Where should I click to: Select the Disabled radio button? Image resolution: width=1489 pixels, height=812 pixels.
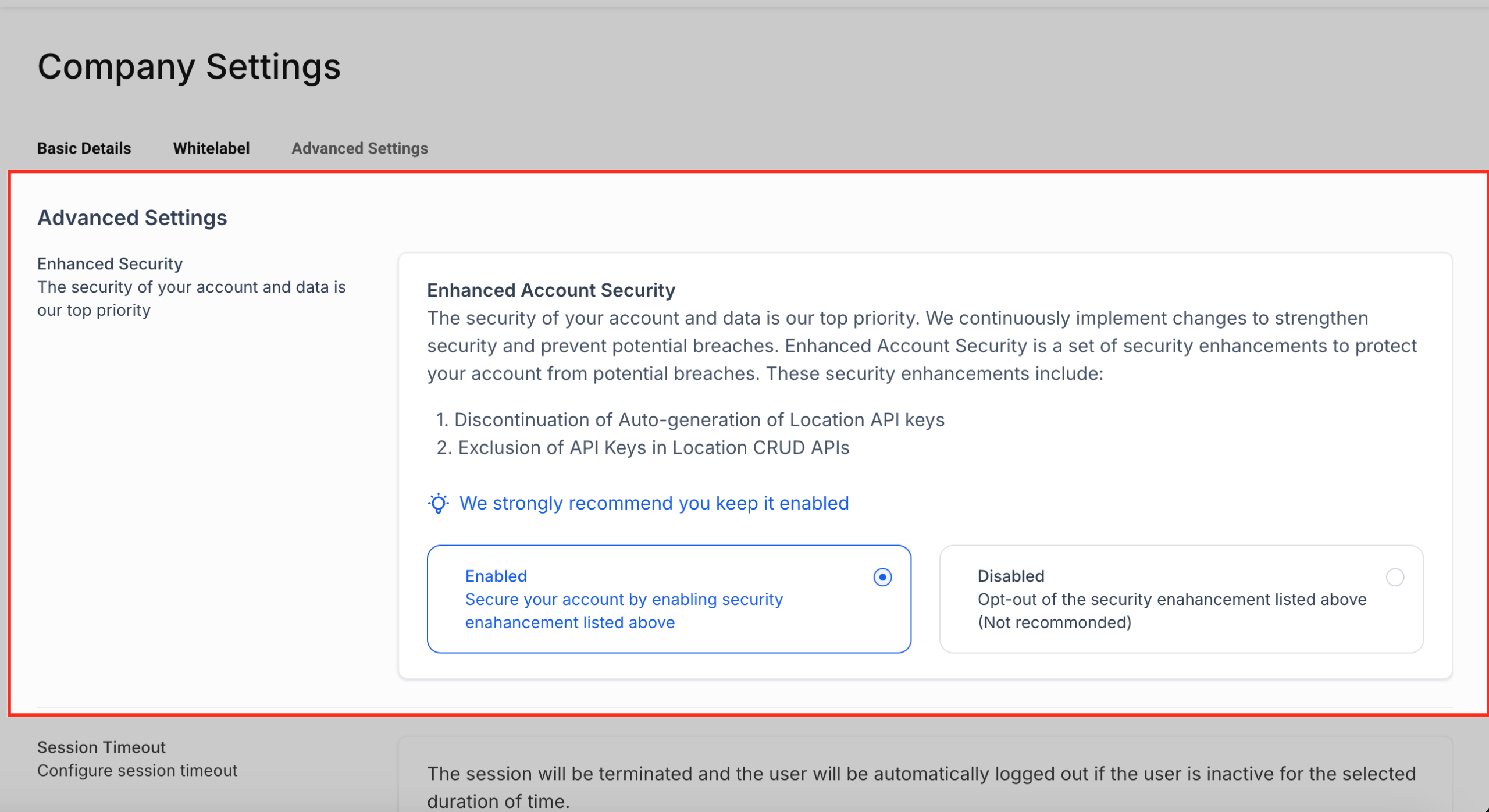pos(1395,577)
